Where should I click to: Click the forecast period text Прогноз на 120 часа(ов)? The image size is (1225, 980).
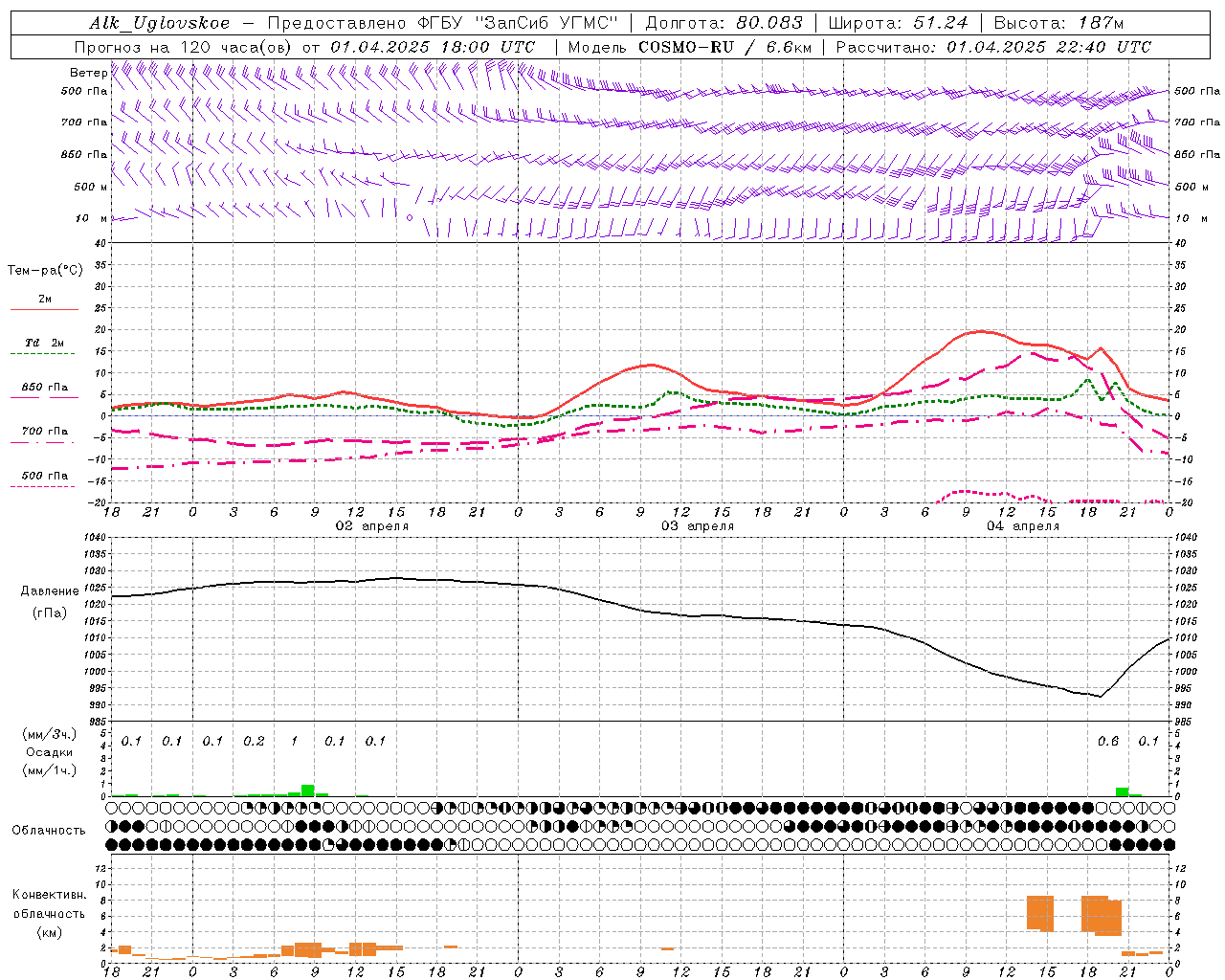(185, 47)
